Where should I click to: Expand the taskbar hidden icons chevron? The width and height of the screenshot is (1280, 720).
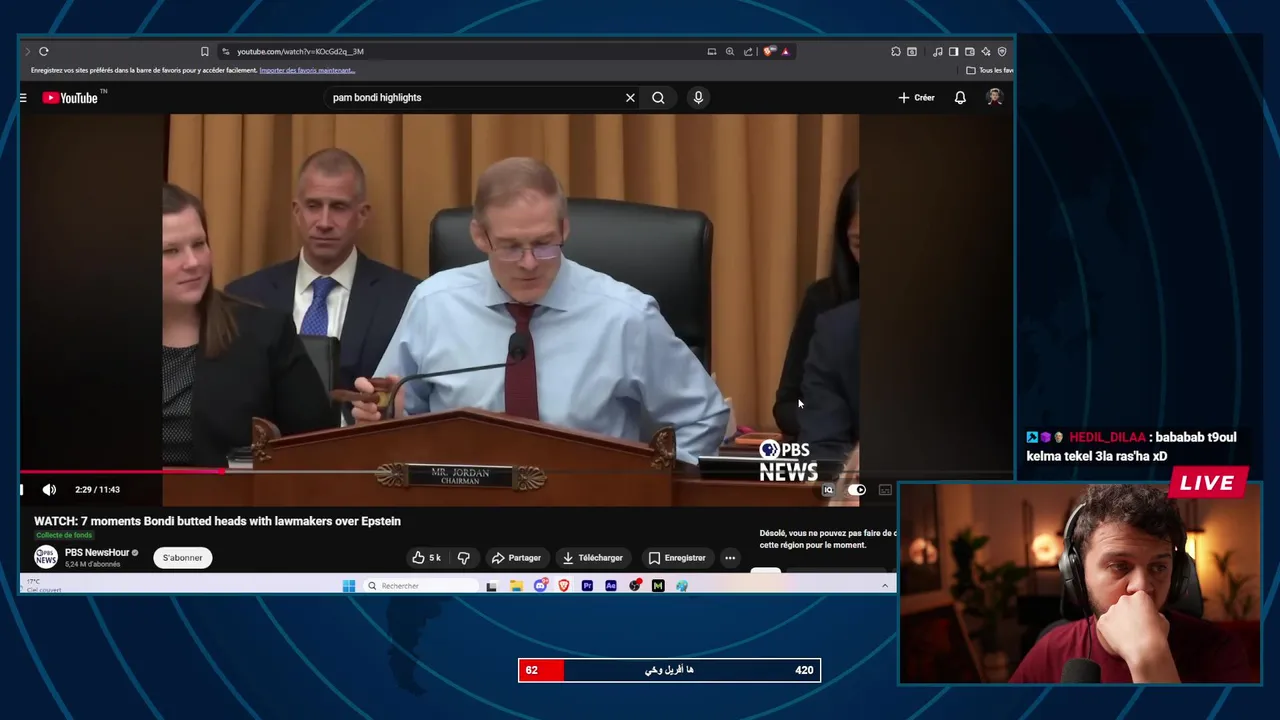click(885, 586)
